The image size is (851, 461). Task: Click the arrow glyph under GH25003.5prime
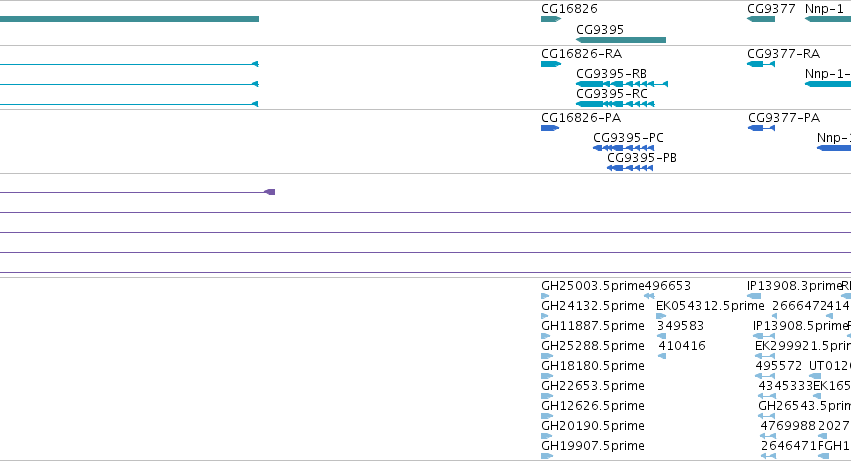pyautogui.click(x=545, y=296)
